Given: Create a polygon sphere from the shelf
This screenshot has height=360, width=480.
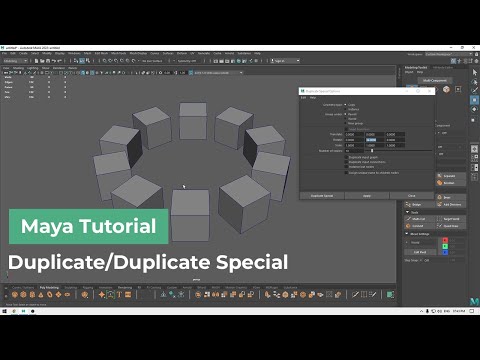Looking at the screenshot, I should [15, 294].
